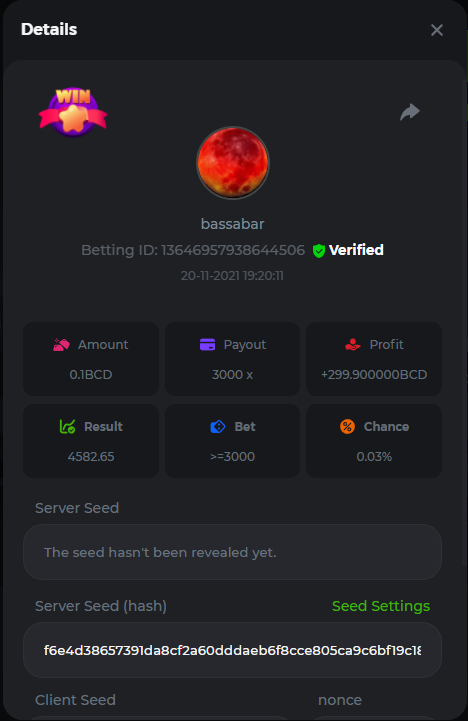Click the Profit value +299.900000BCD
This screenshot has height=721, width=468.
click(374, 374)
